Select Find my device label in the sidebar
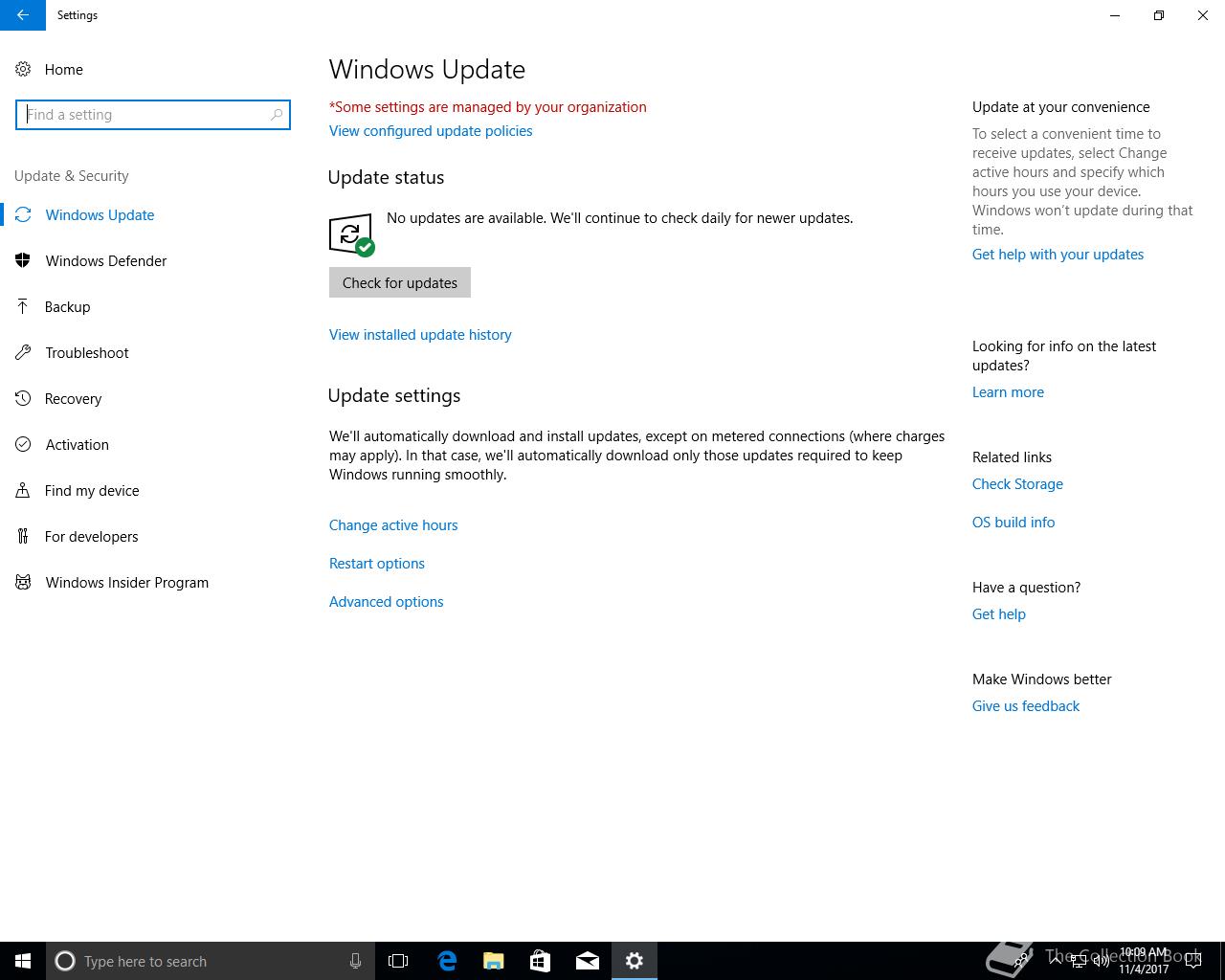1225x980 pixels. coord(92,491)
